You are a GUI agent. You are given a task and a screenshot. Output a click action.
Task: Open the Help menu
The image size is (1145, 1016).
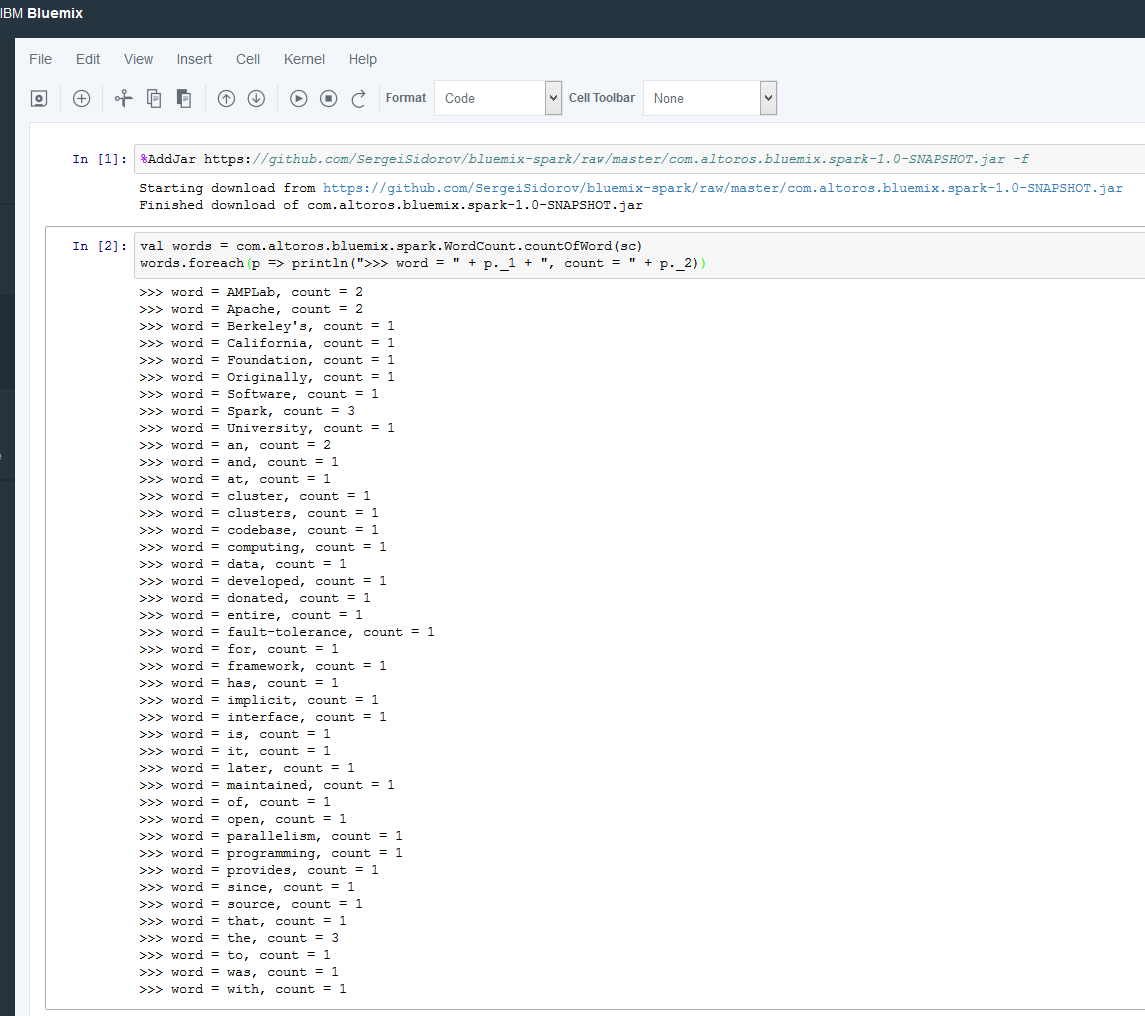click(x=362, y=59)
